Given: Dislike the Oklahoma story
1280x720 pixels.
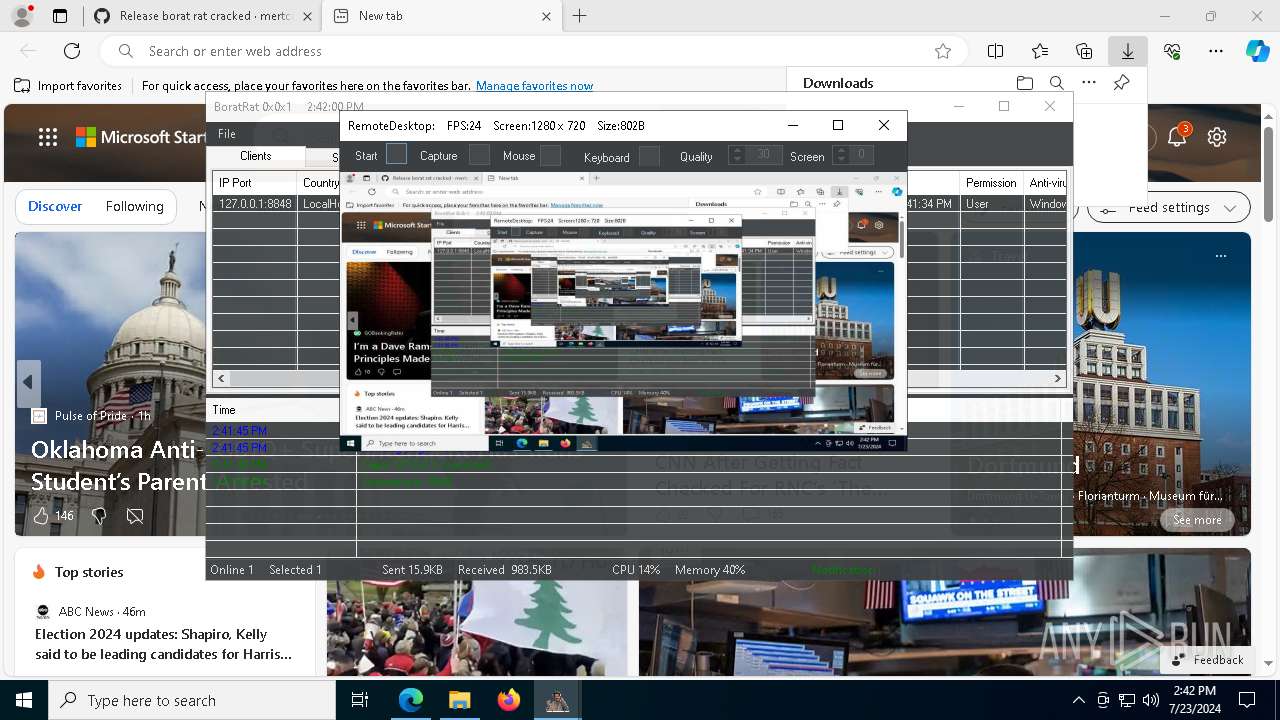Looking at the screenshot, I should point(99,516).
